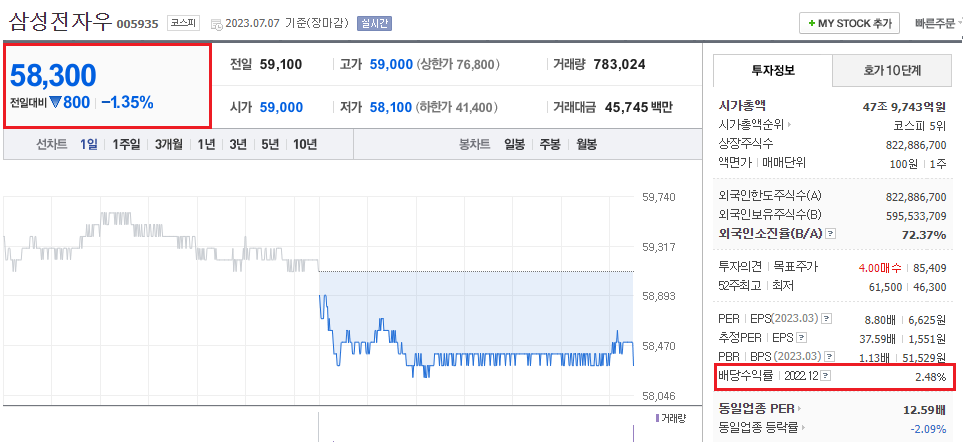Screen dimensions: 963x442
Task: Expand the 동일업종 등락률 arrow
Action: 803,427
